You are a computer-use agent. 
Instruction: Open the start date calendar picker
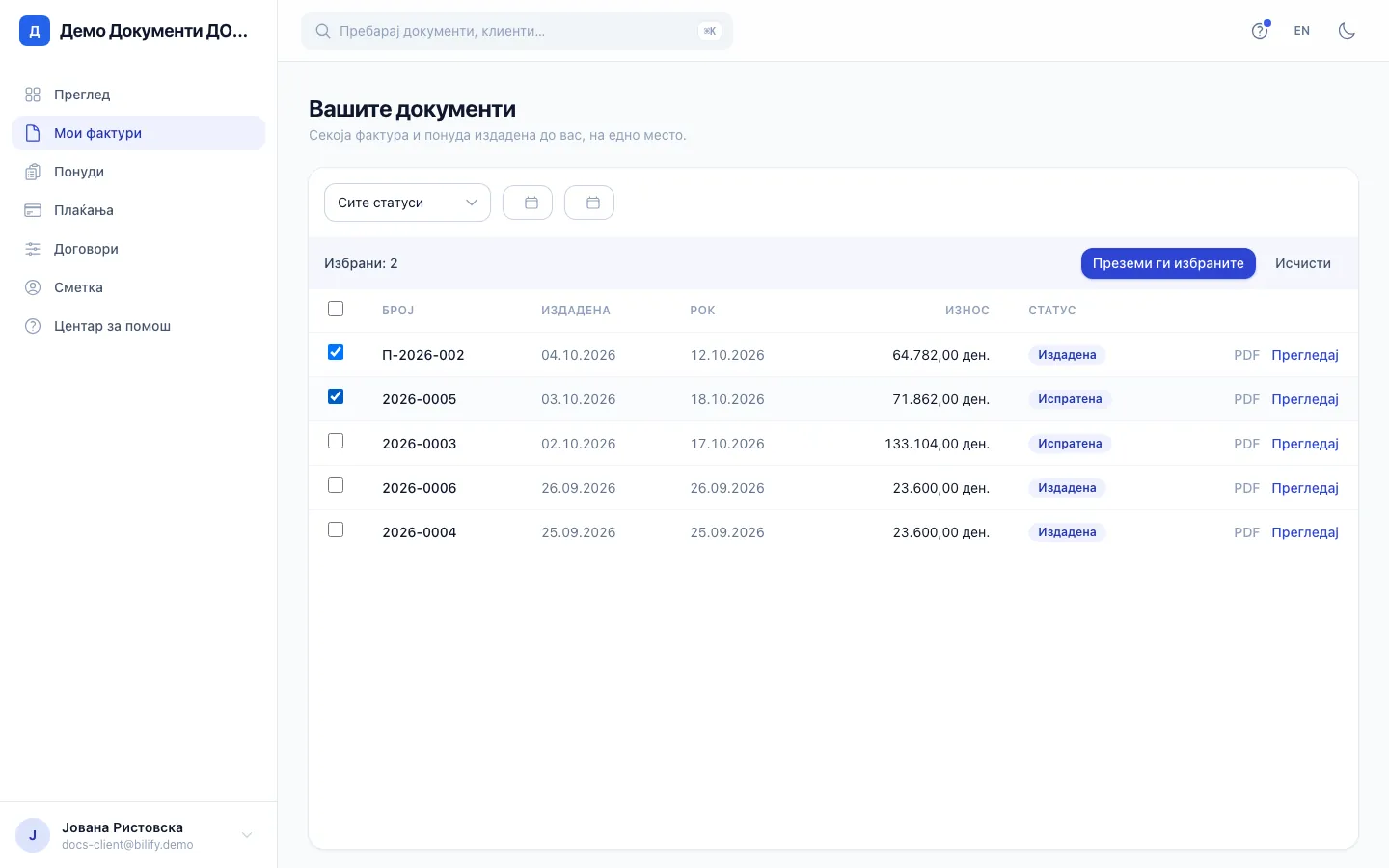[528, 203]
